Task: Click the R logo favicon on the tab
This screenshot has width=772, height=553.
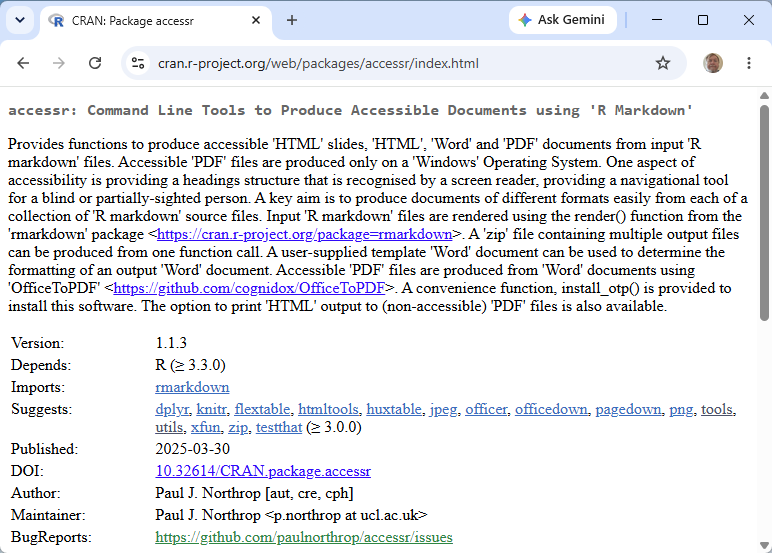Action: 57,21
